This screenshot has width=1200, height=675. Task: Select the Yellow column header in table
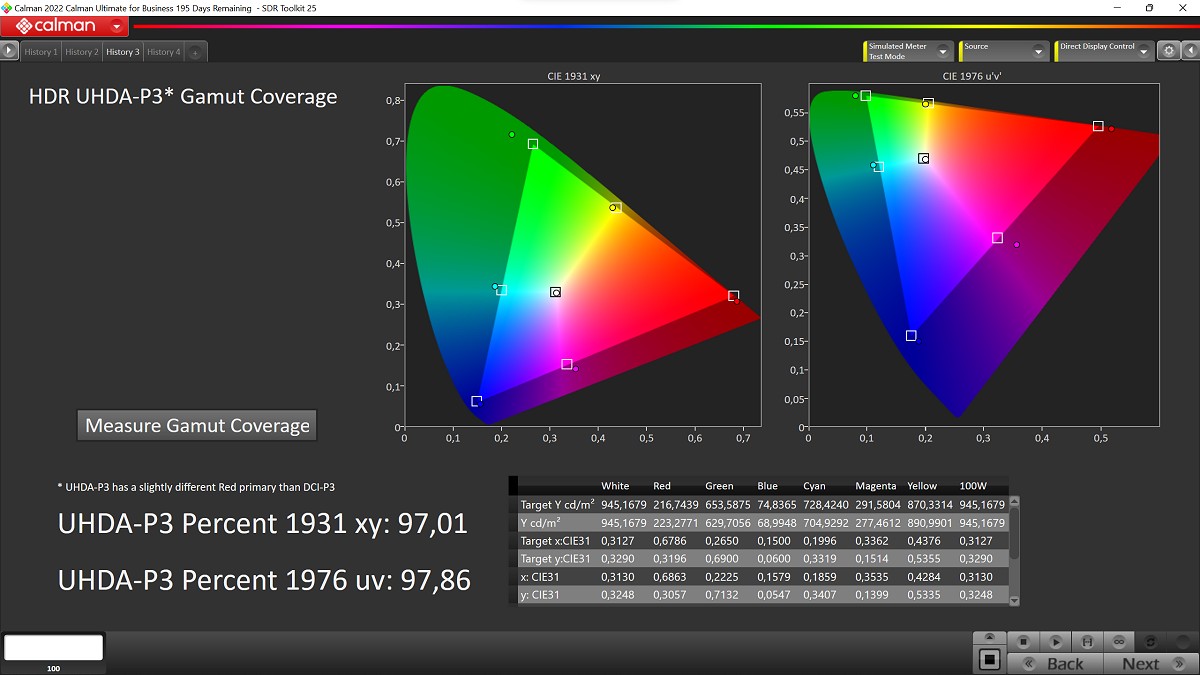[x=922, y=486]
